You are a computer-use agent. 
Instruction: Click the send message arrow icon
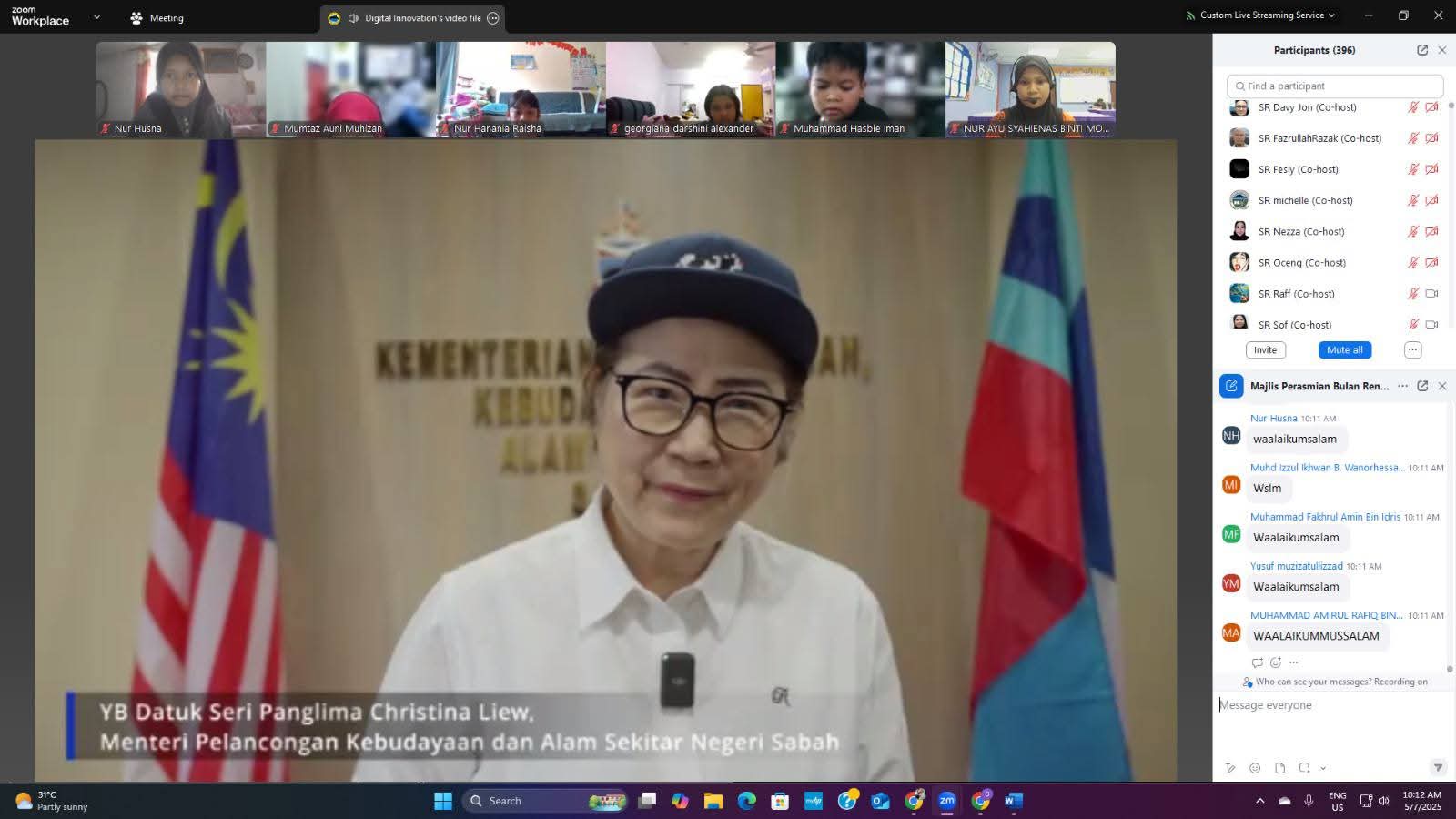[x=1438, y=767]
